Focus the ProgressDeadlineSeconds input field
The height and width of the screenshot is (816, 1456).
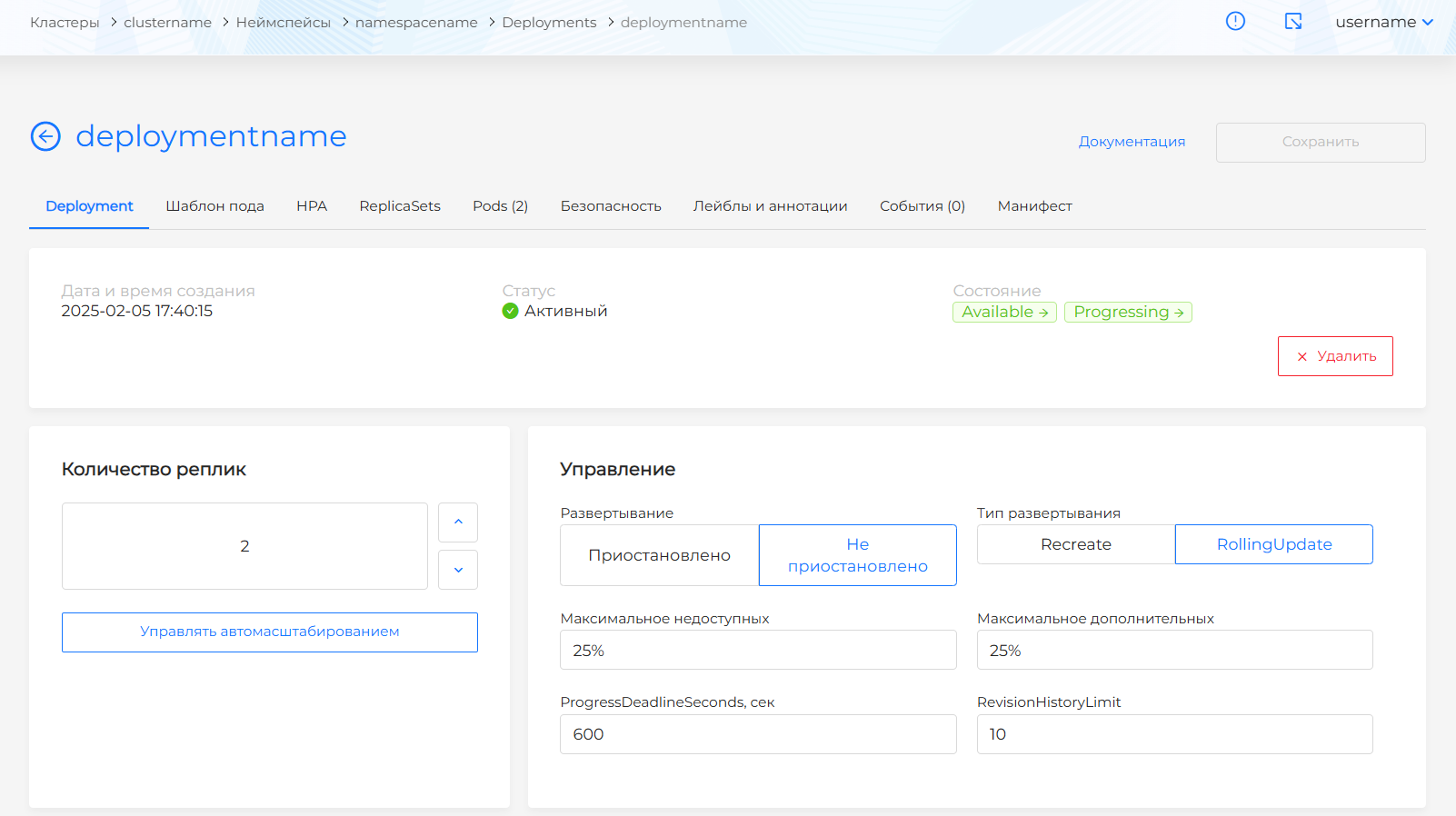[758, 734]
